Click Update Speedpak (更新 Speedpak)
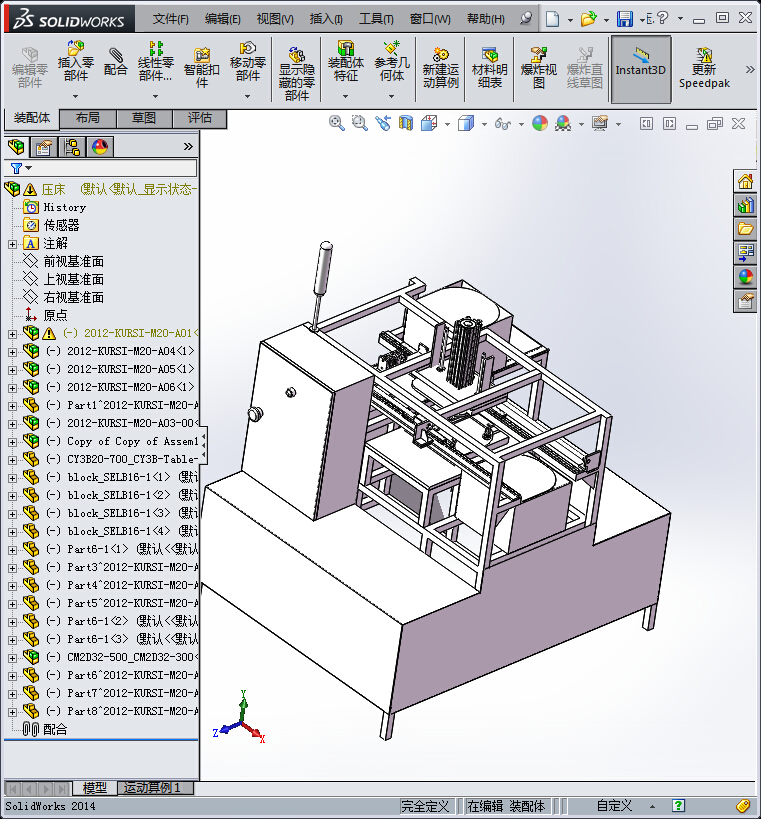The width and height of the screenshot is (761, 819). [704, 68]
